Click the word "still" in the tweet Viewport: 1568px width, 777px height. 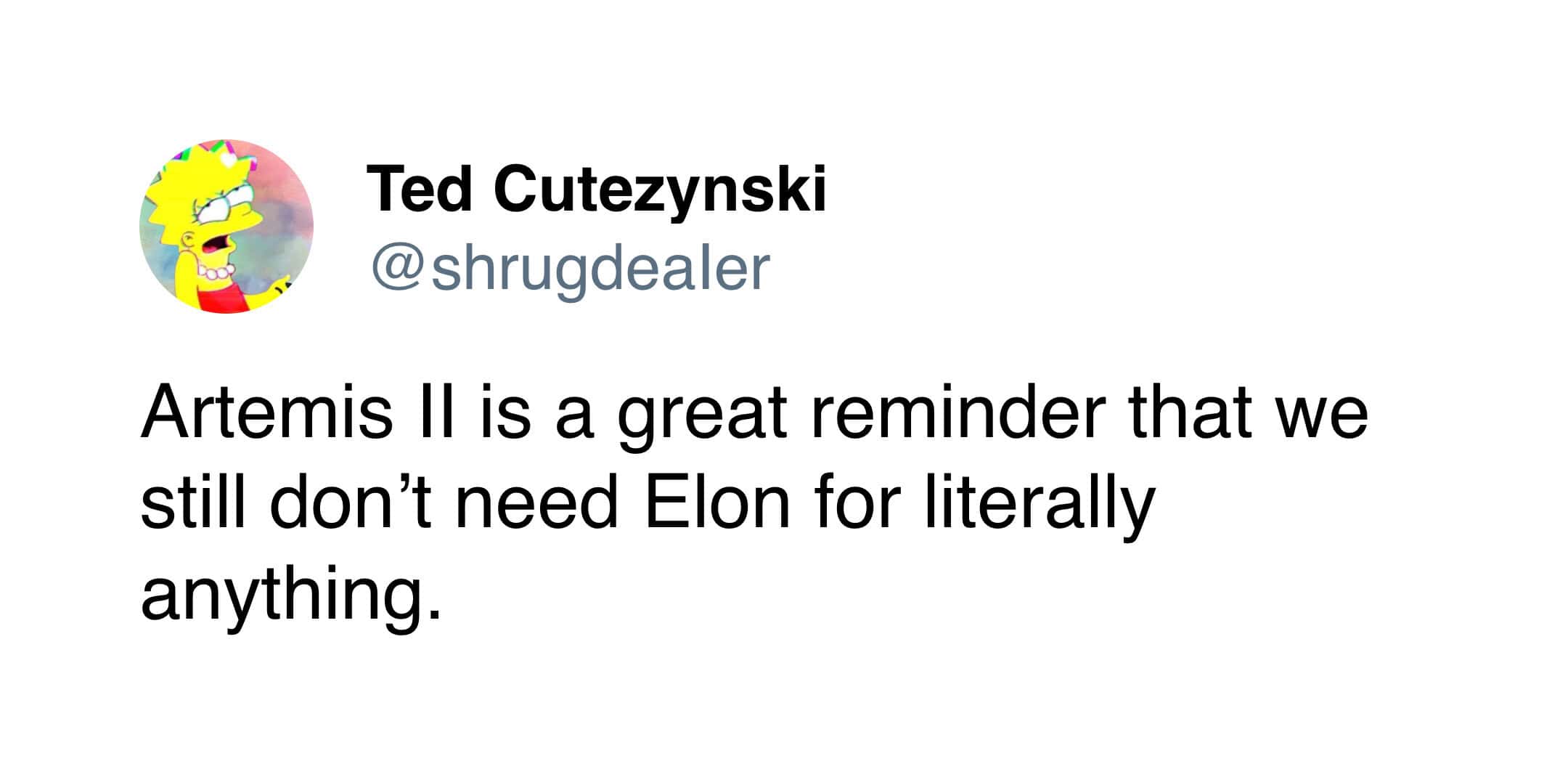[194, 503]
